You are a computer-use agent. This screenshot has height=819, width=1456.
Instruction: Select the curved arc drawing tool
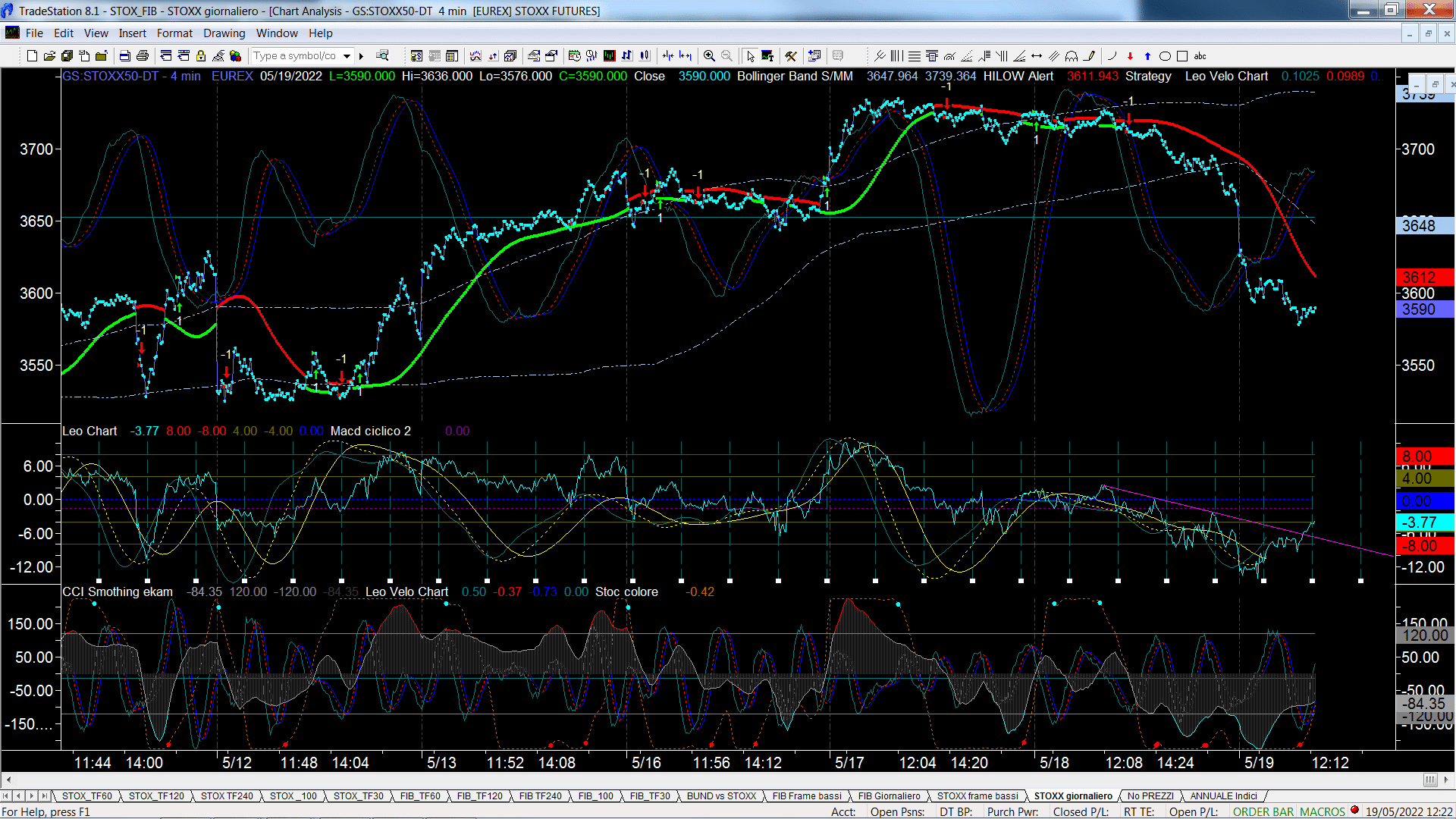point(1112,56)
